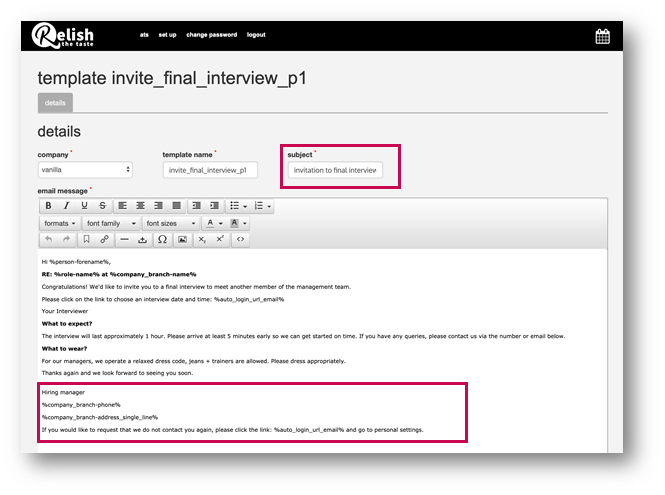
Task: Expand the font sizes dropdown
Action: click(168, 223)
